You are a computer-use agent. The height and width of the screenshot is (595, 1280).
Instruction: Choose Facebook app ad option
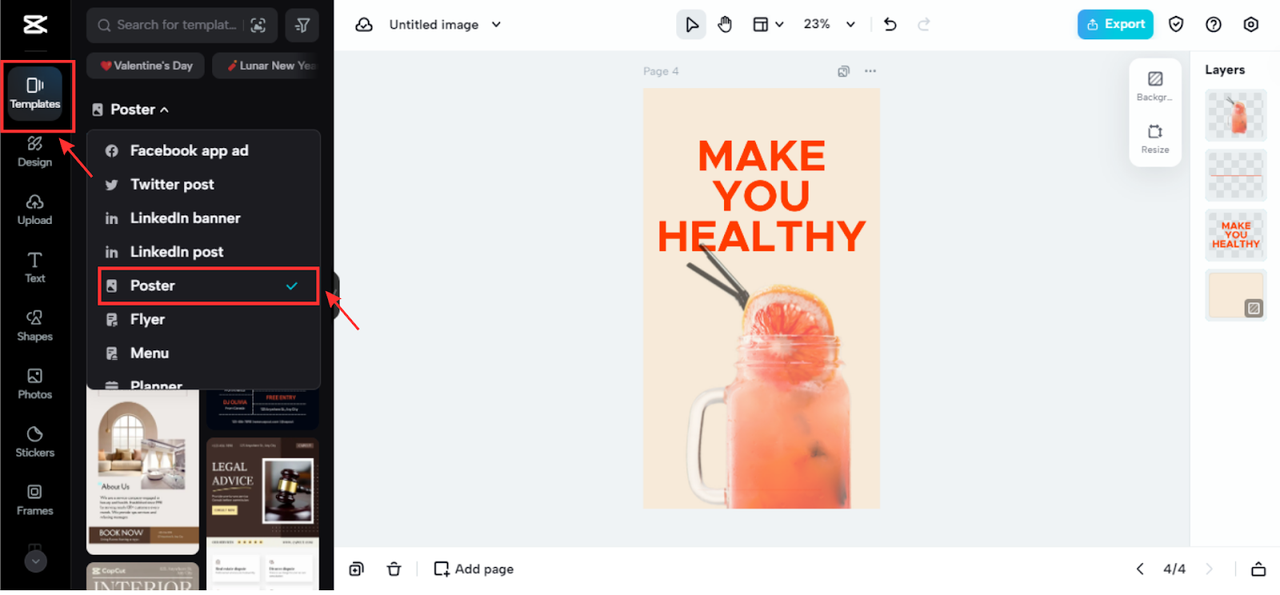203,150
